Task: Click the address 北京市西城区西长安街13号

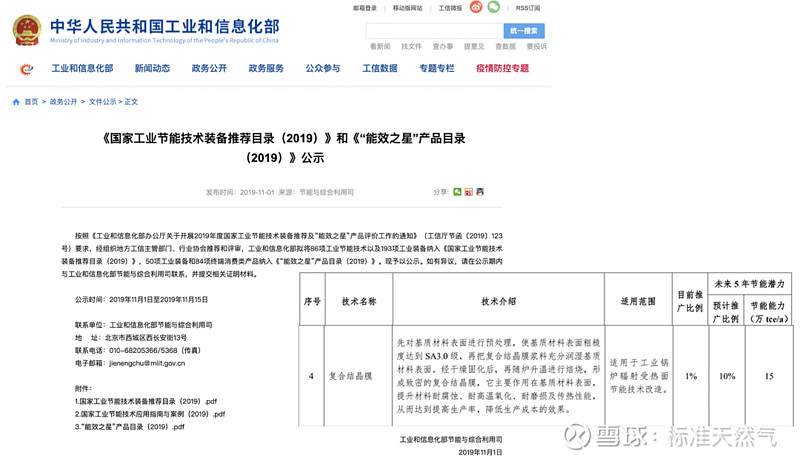Action: [146, 338]
